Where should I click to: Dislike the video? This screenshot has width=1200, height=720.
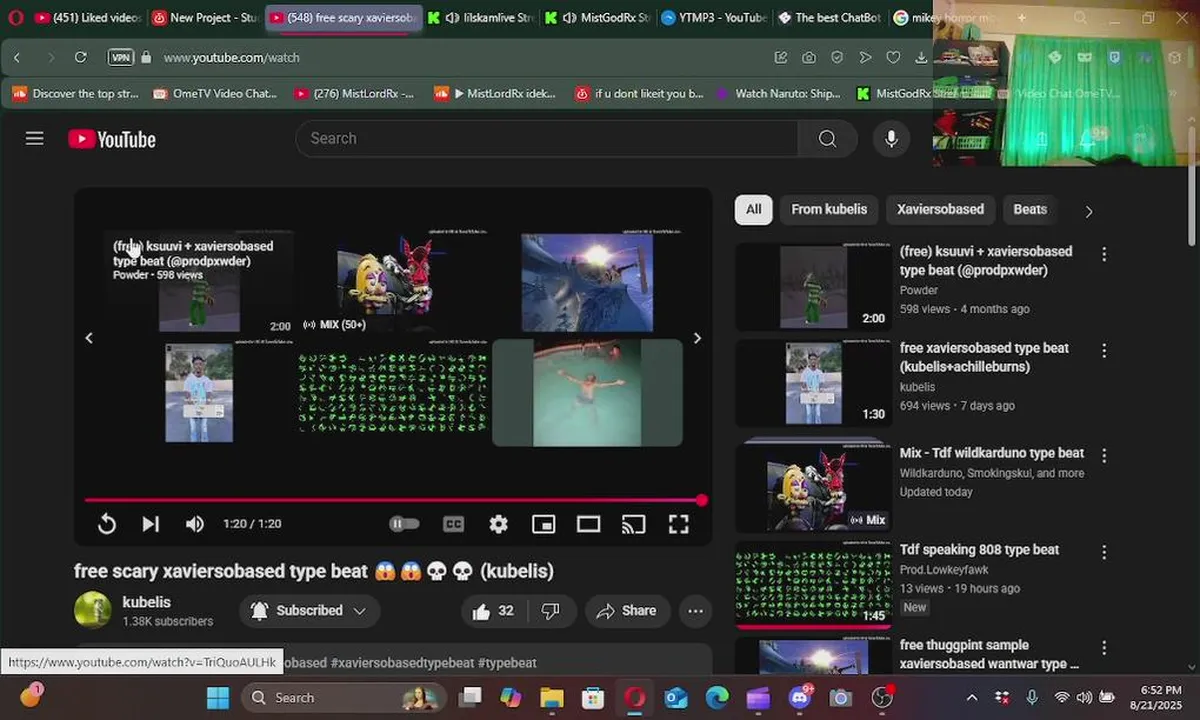pyautogui.click(x=551, y=611)
